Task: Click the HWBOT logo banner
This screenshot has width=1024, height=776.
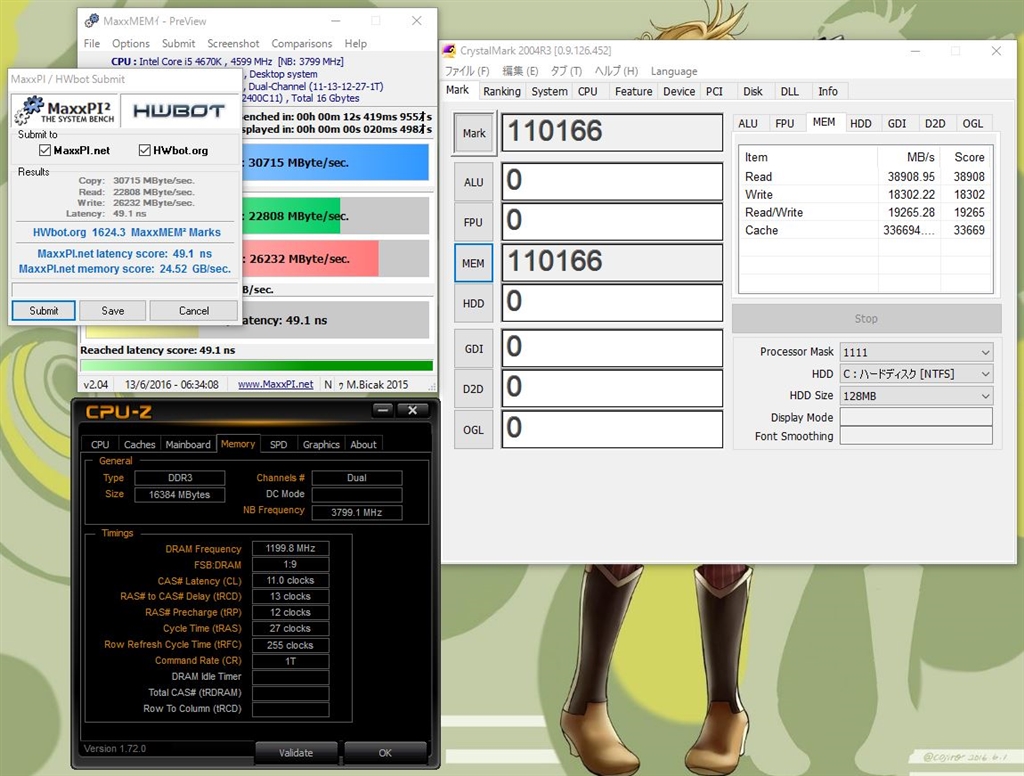Action: (x=179, y=111)
